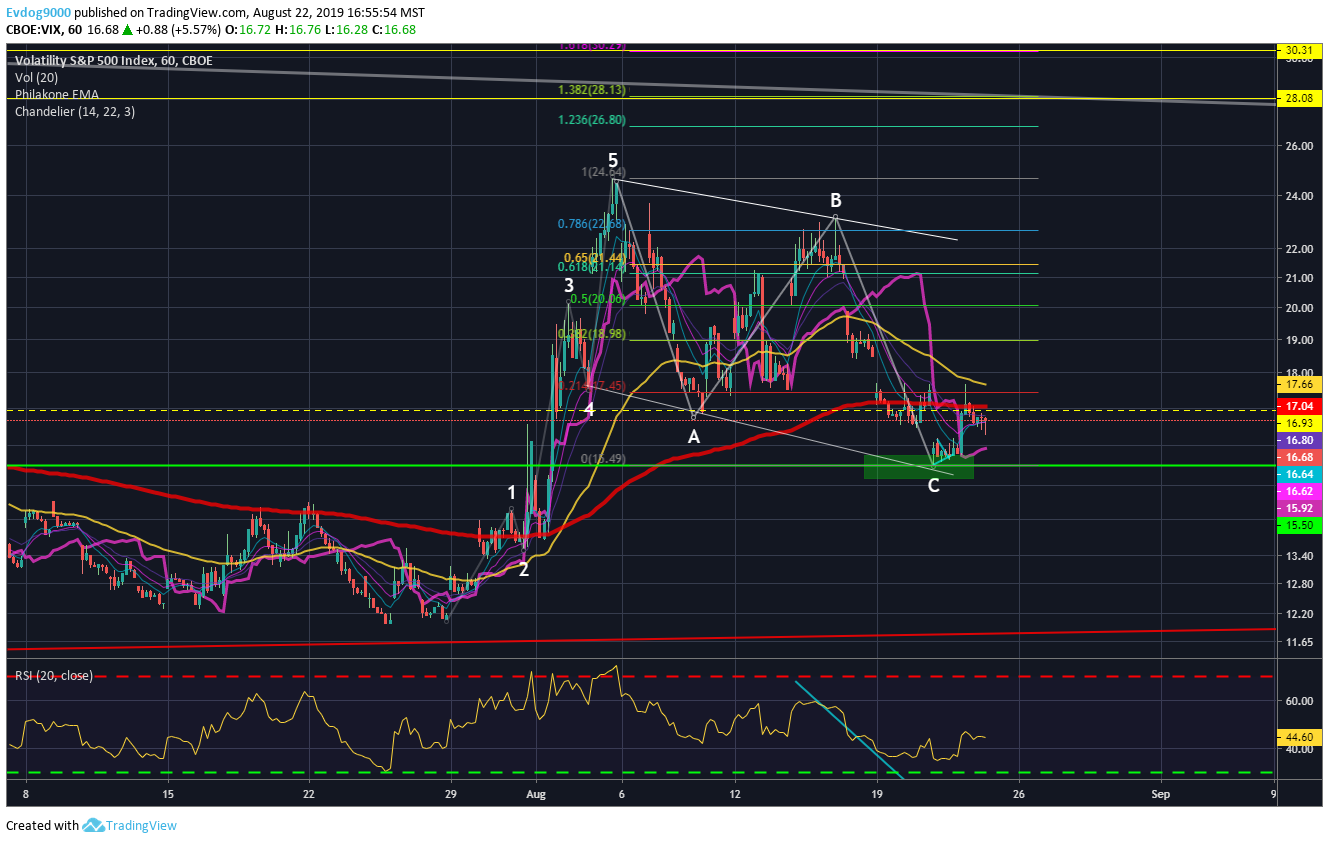Click the 28.08 yellow price label
Viewport: 1329px width, 843px height.
(1299, 98)
